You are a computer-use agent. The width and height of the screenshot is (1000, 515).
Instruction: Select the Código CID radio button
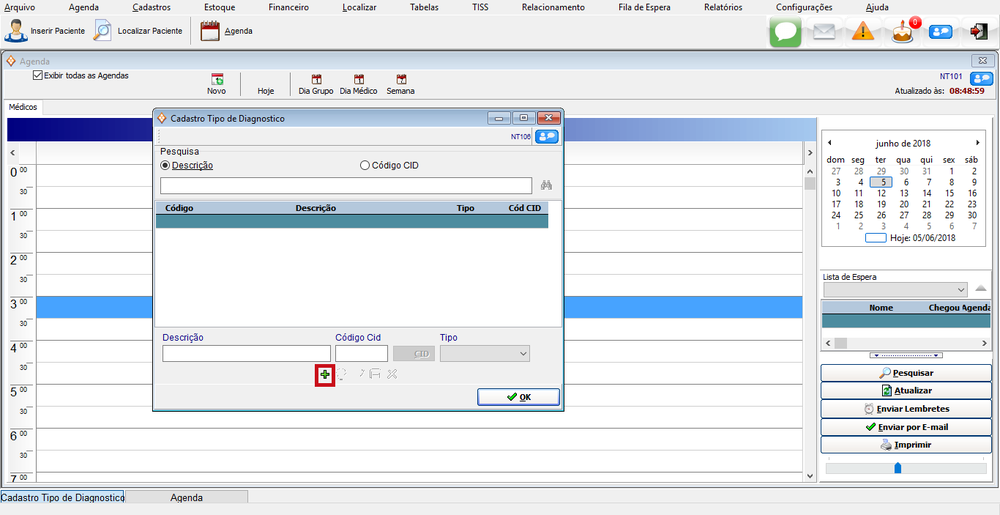pyautogui.click(x=365, y=165)
